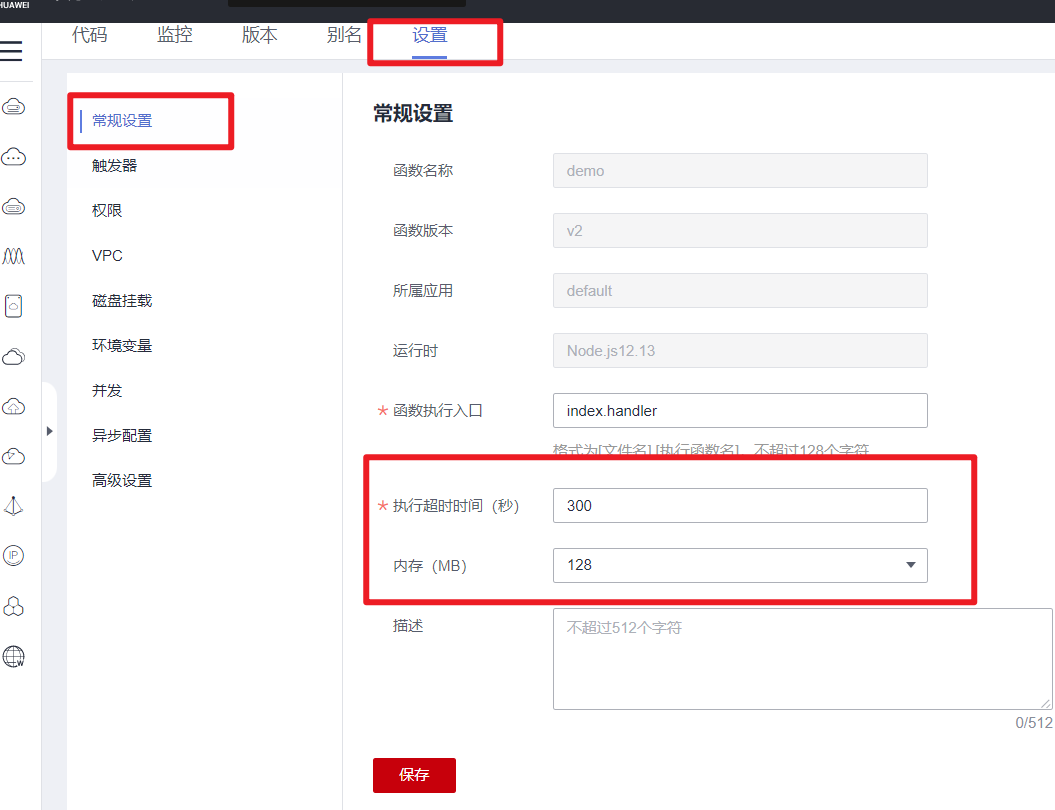Viewport: 1055px width, 810px height.
Task: Click the 描述 text area
Action: [x=803, y=659]
